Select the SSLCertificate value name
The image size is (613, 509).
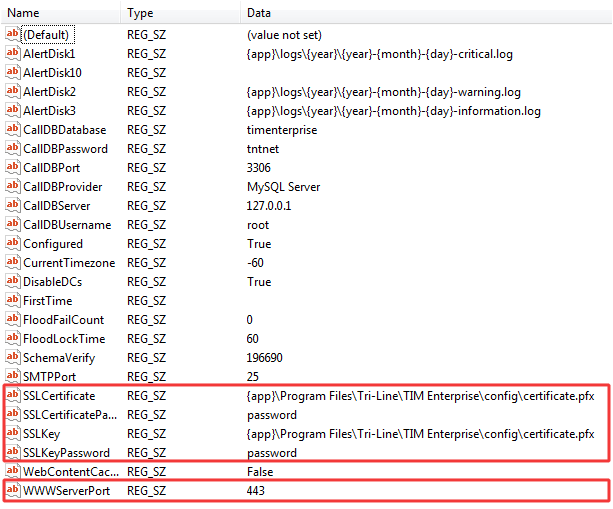pos(59,396)
